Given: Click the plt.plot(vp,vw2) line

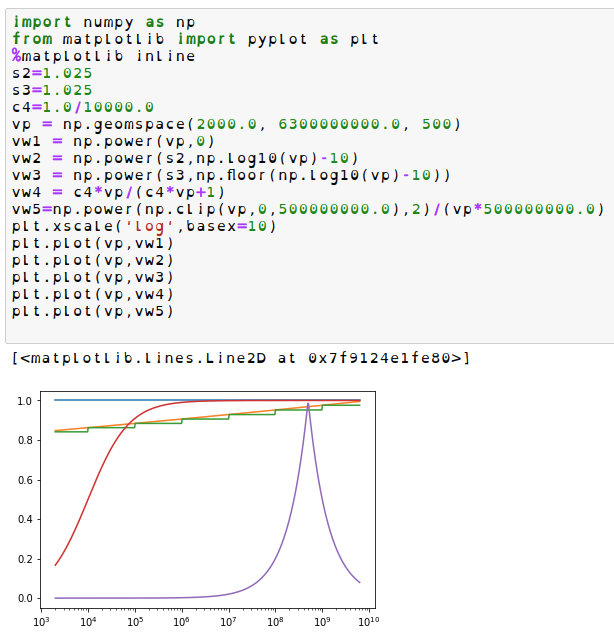Looking at the screenshot, I should click(x=93, y=260).
